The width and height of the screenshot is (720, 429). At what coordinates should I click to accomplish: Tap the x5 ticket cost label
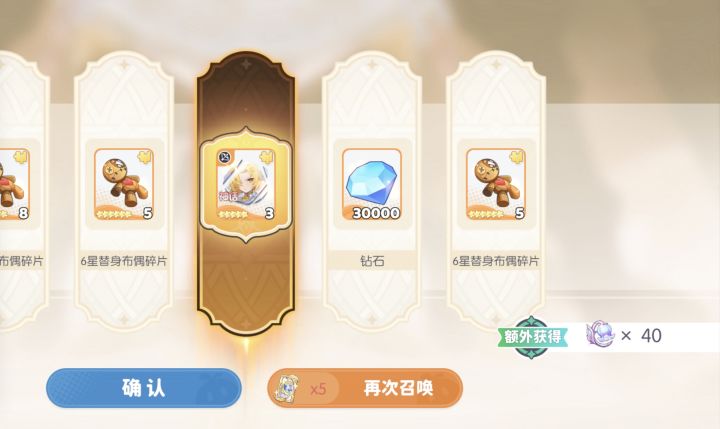(318, 389)
